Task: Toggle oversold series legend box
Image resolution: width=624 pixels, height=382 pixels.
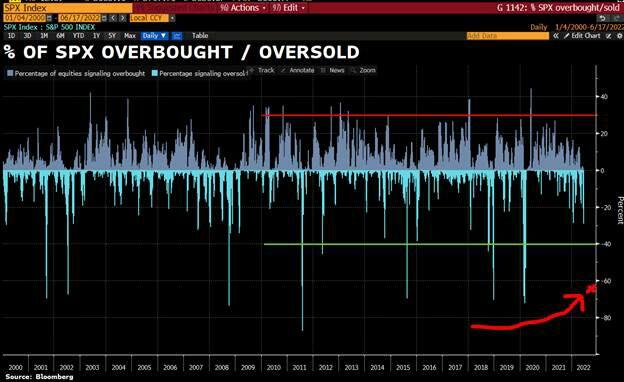Action: point(155,73)
